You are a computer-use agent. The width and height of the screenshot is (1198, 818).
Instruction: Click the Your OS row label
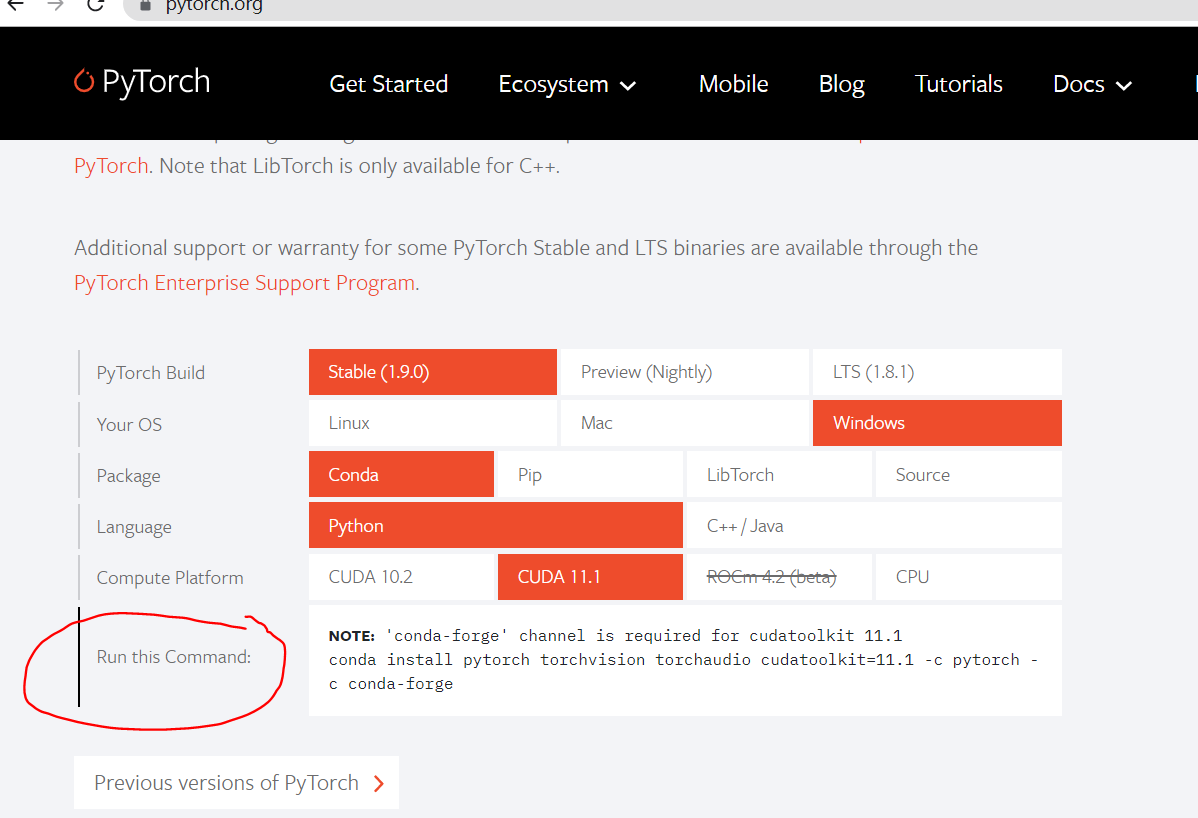click(129, 425)
